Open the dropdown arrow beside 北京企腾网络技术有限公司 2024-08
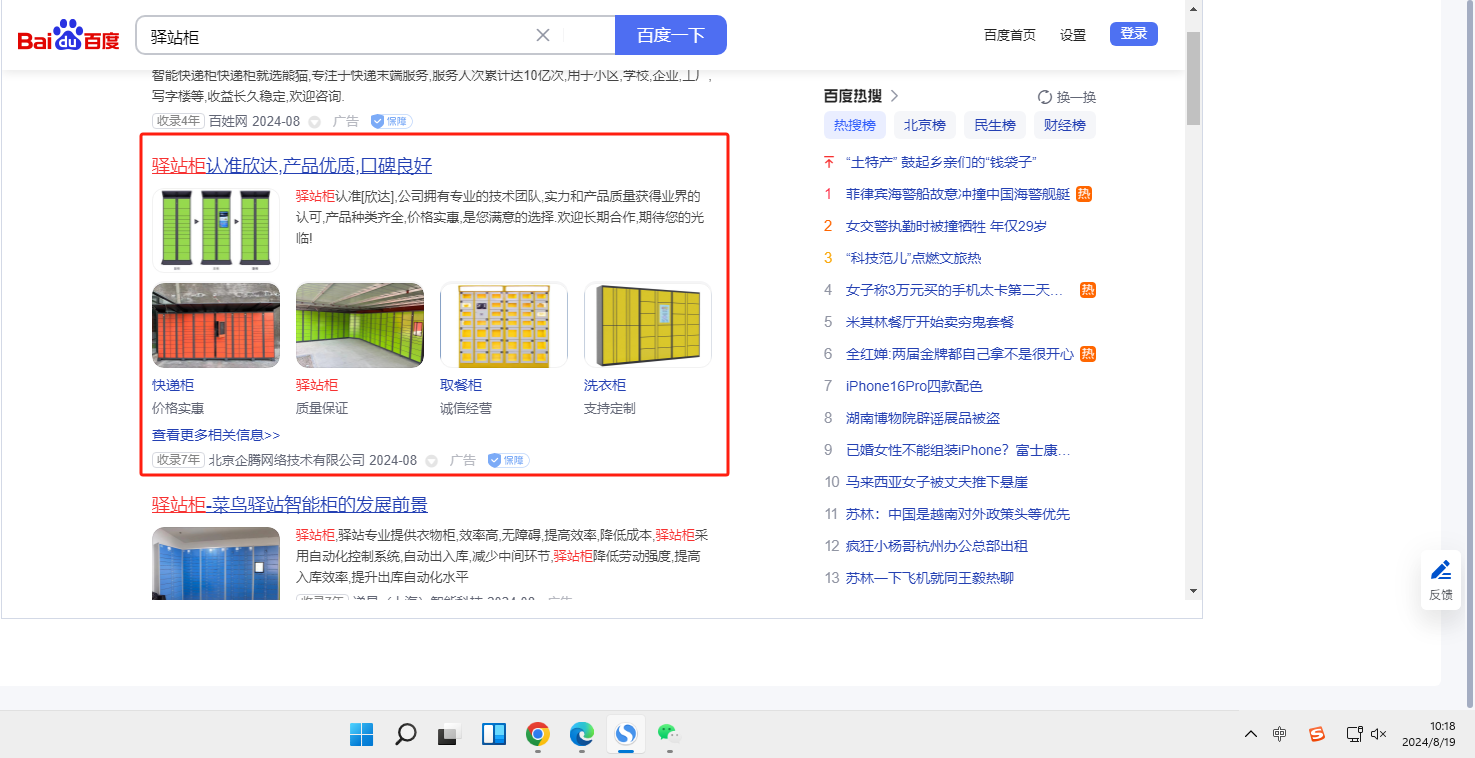 point(431,461)
